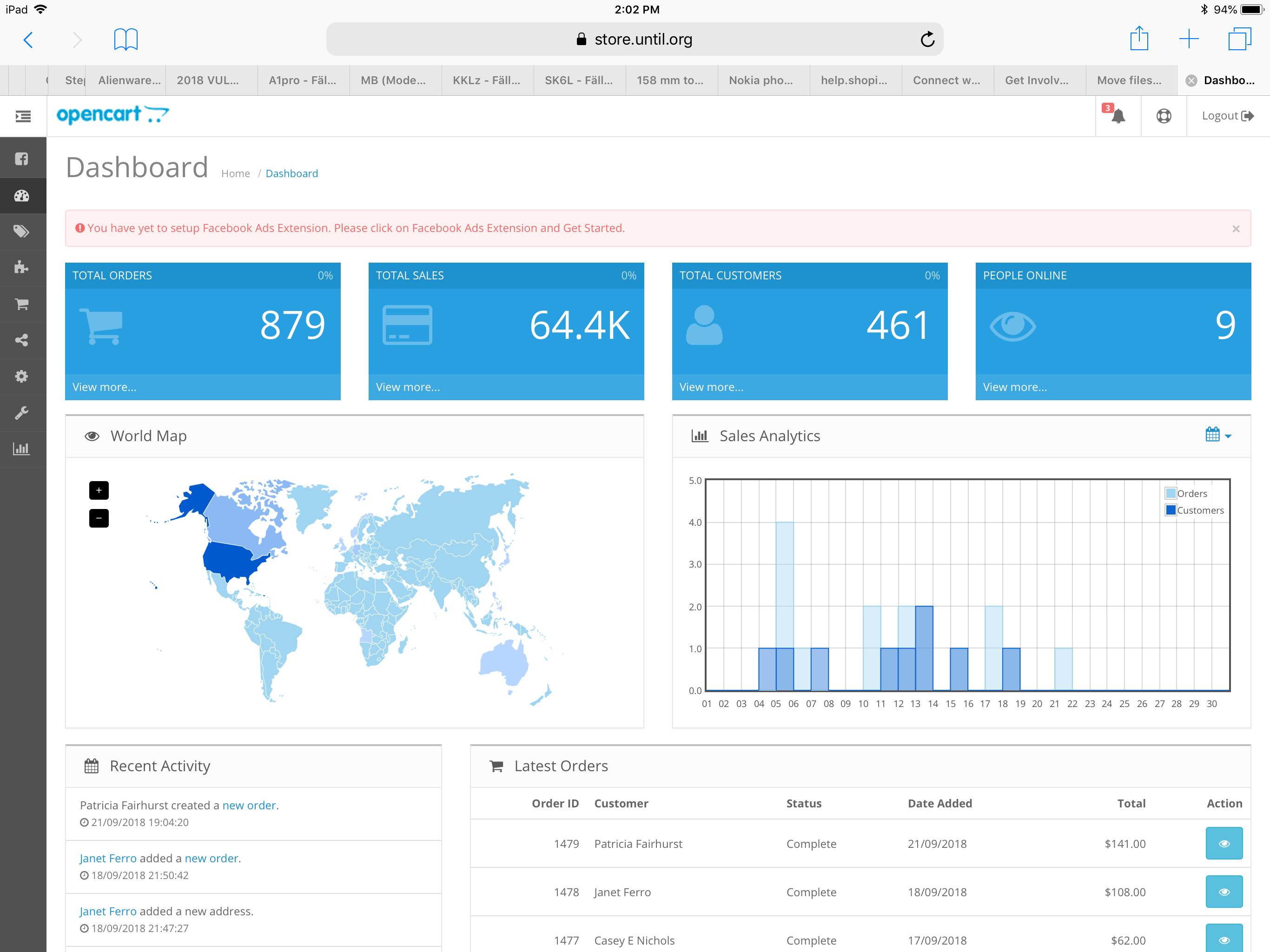The width and height of the screenshot is (1270, 952).
Task: Open Marketing share icon in sidebar
Action: pyautogui.click(x=22, y=340)
